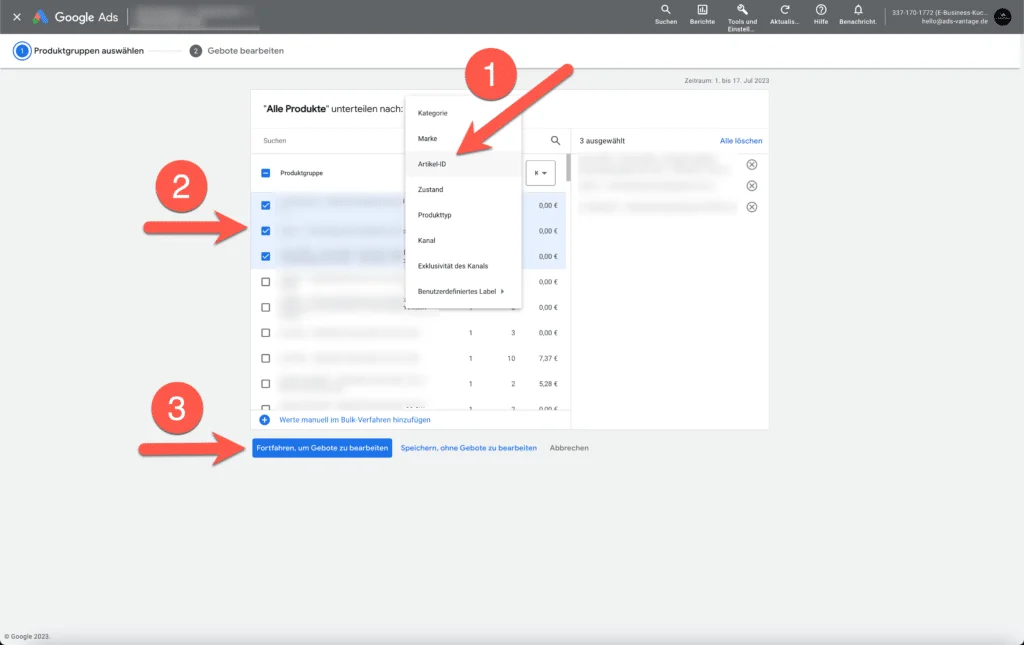Click the plus icon next to bulk add values
The height and width of the screenshot is (645, 1024).
click(x=264, y=420)
